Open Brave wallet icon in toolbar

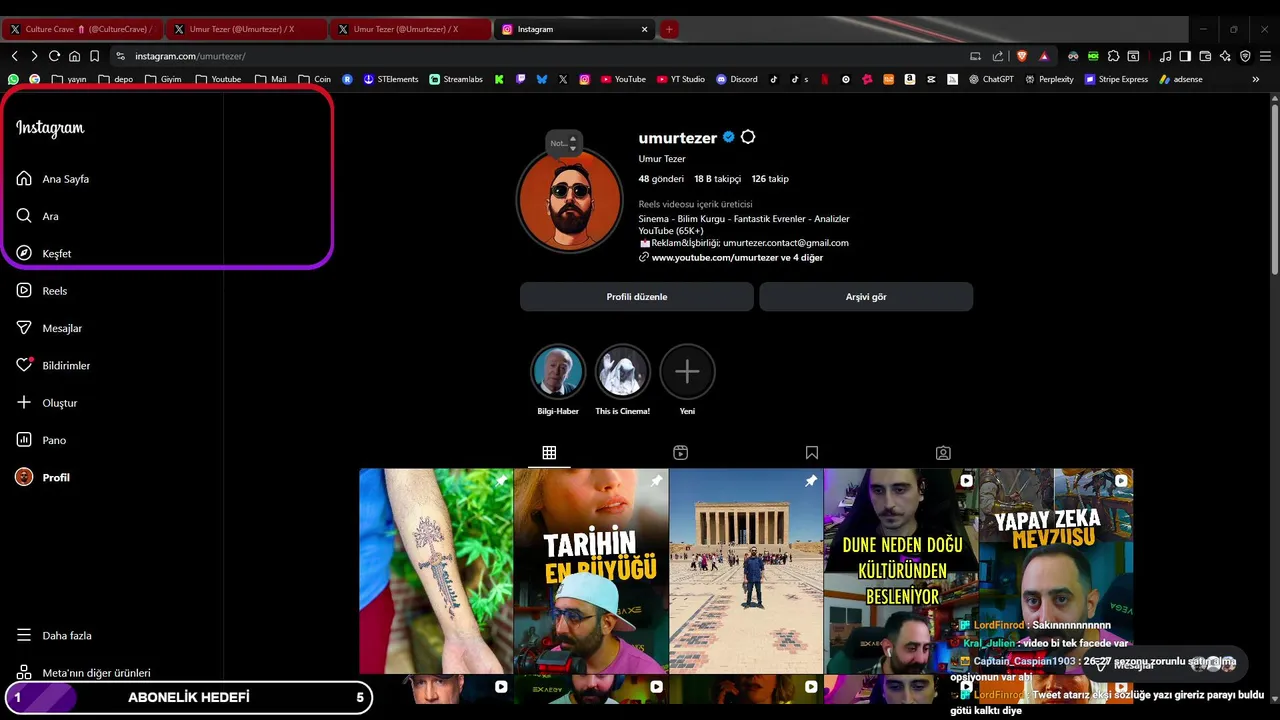1205,56
